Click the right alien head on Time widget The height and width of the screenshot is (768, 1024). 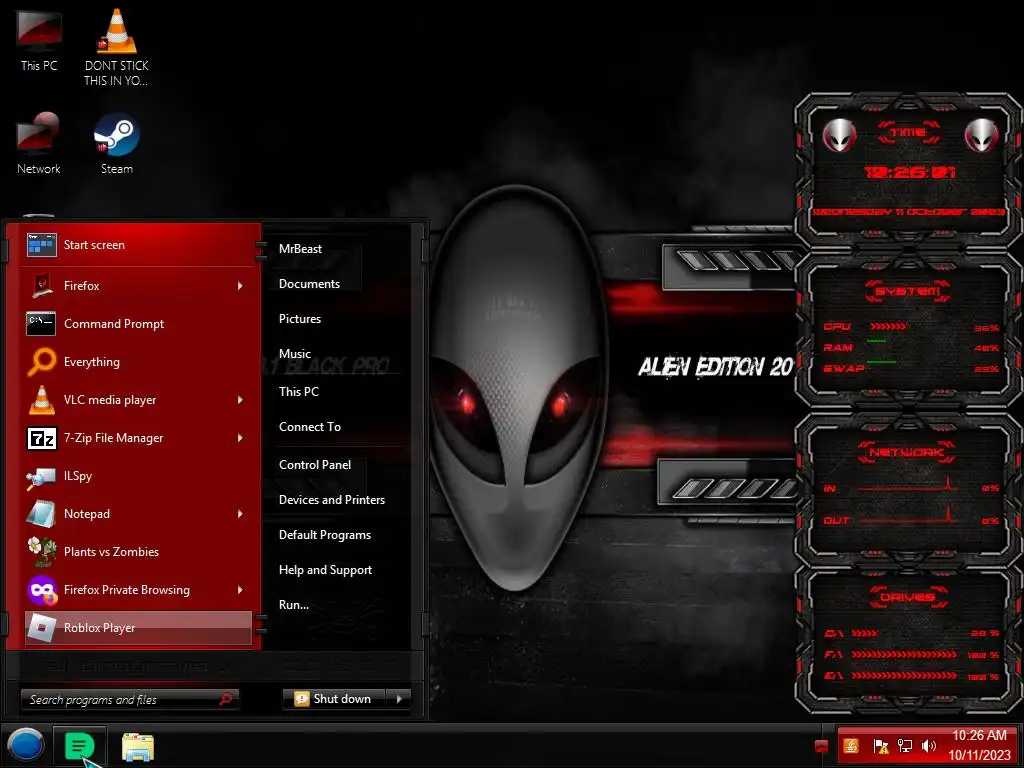pyautogui.click(x=982, y=136)
